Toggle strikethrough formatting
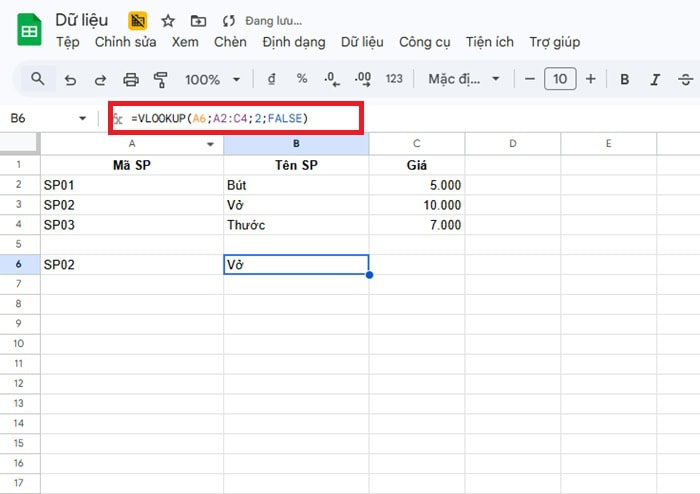Screen dimensions: 700x494 click(685, 79)
